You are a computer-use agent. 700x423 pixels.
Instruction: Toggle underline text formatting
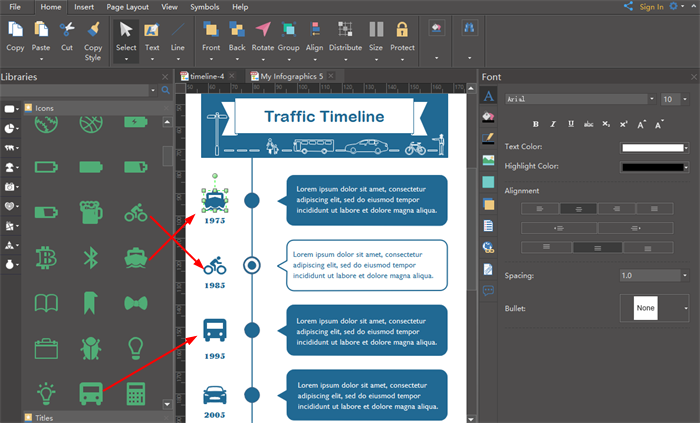point(571,124)
